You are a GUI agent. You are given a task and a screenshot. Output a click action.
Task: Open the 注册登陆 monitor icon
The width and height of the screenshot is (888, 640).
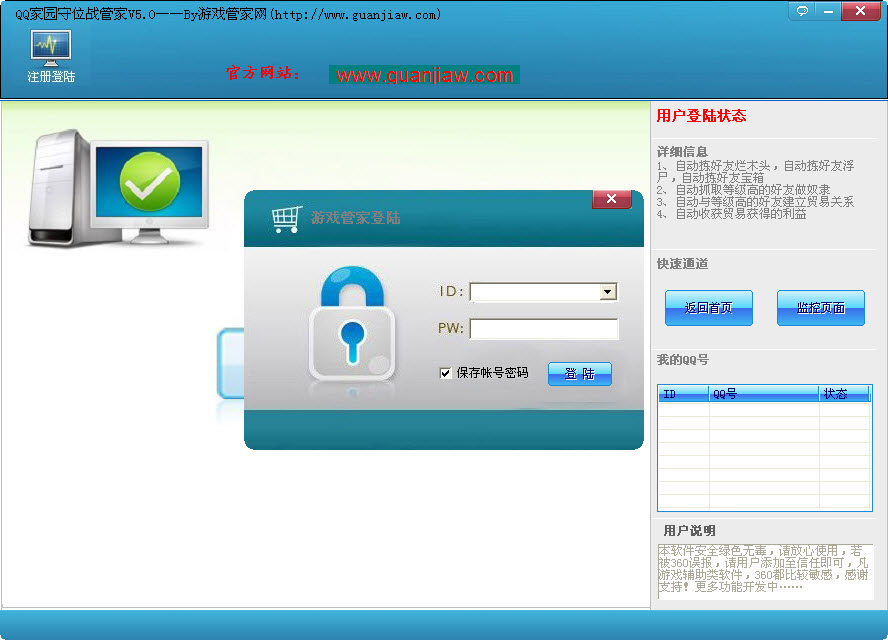click(51, 56)
